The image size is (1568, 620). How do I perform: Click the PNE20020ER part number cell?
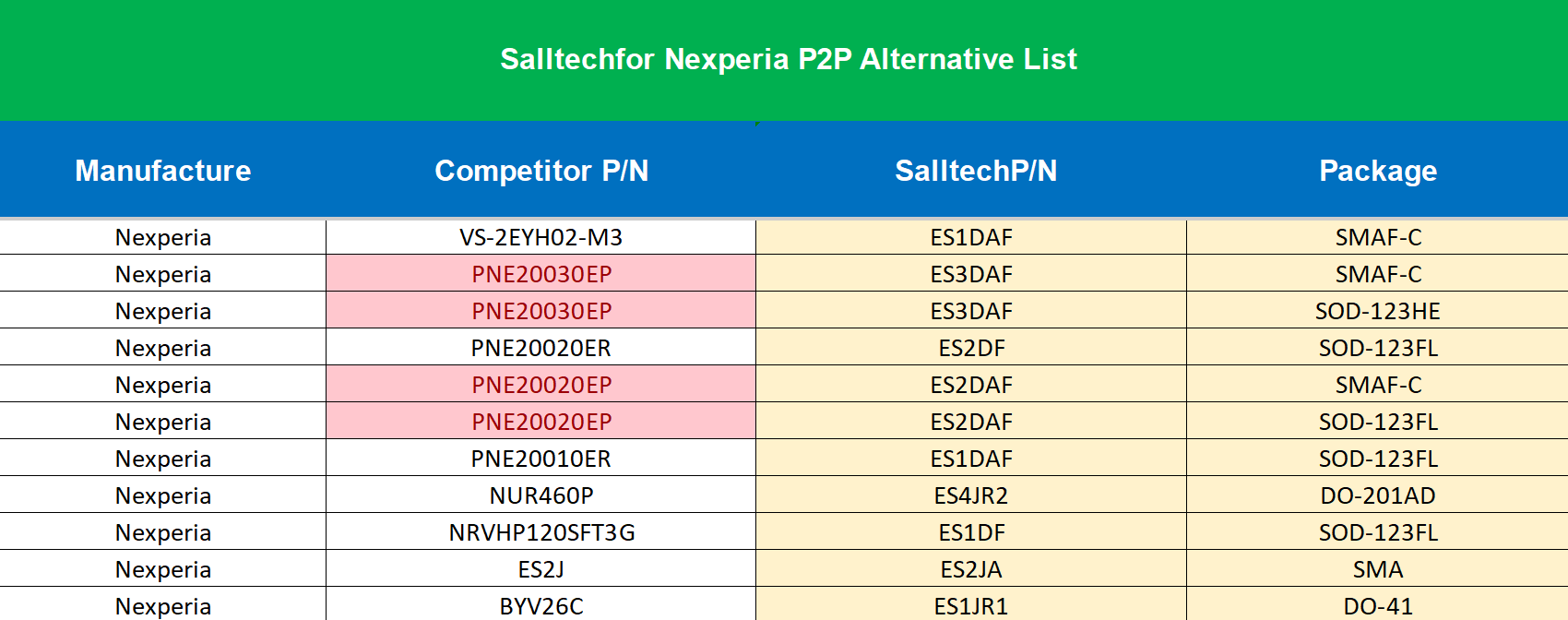point(541,348)
